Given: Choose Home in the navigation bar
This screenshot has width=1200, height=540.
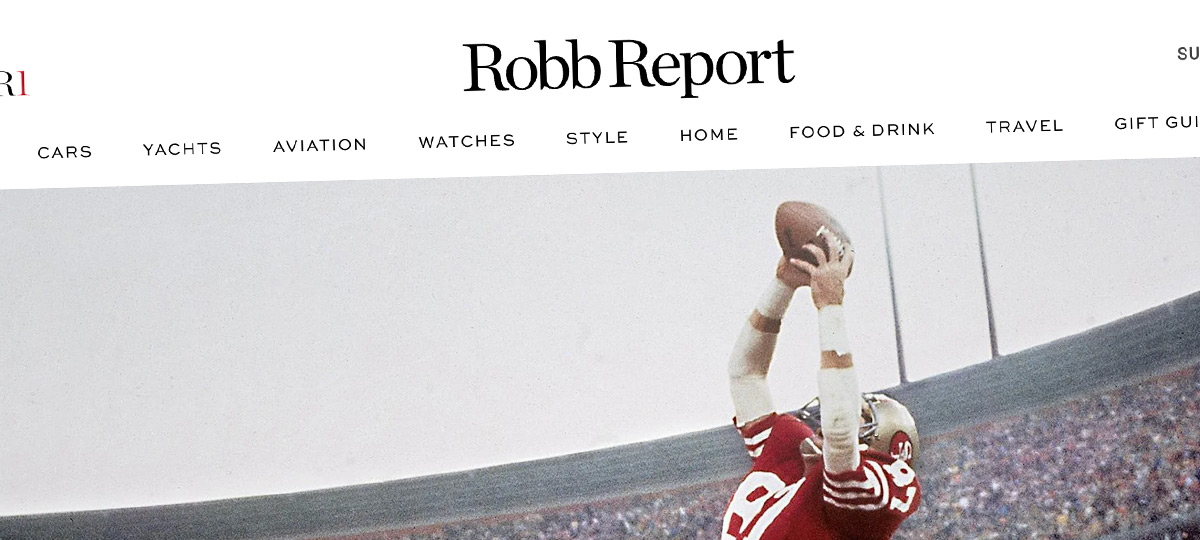Looking at the screenshot, I should (709, 134).
